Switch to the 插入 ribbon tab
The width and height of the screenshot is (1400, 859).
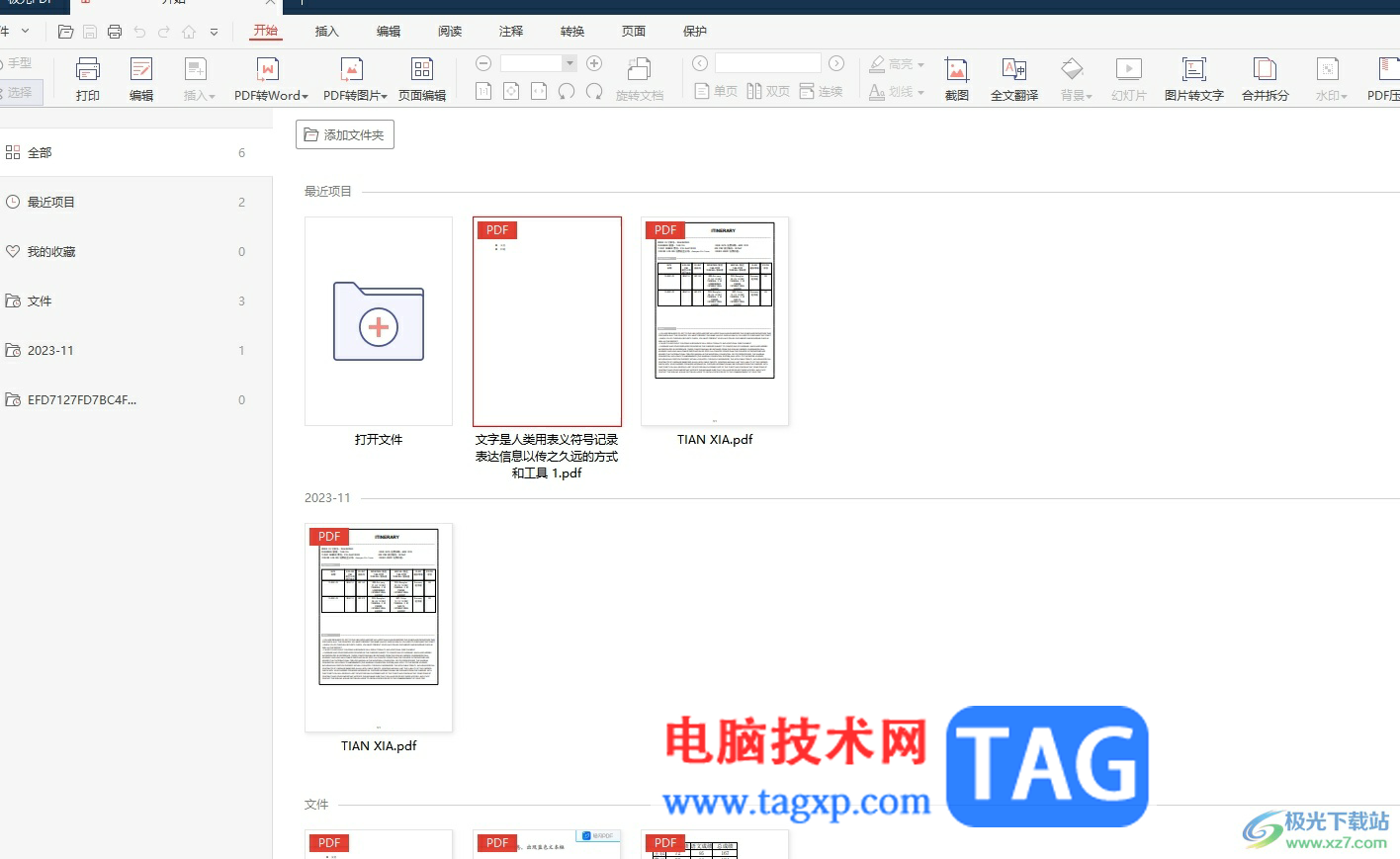tap(327, 32)
